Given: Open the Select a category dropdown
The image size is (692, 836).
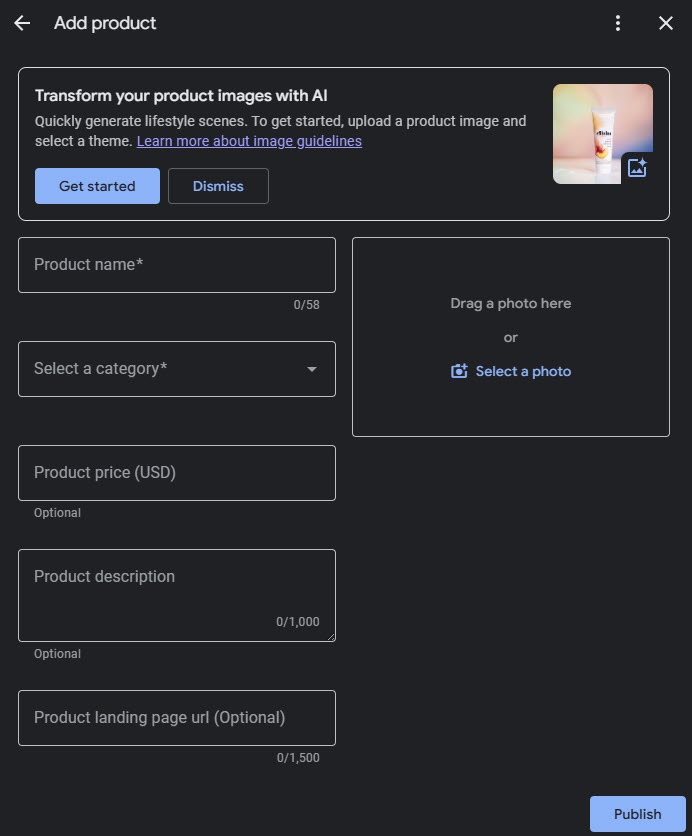Looking at the screenshot, I should pos(160,369).
